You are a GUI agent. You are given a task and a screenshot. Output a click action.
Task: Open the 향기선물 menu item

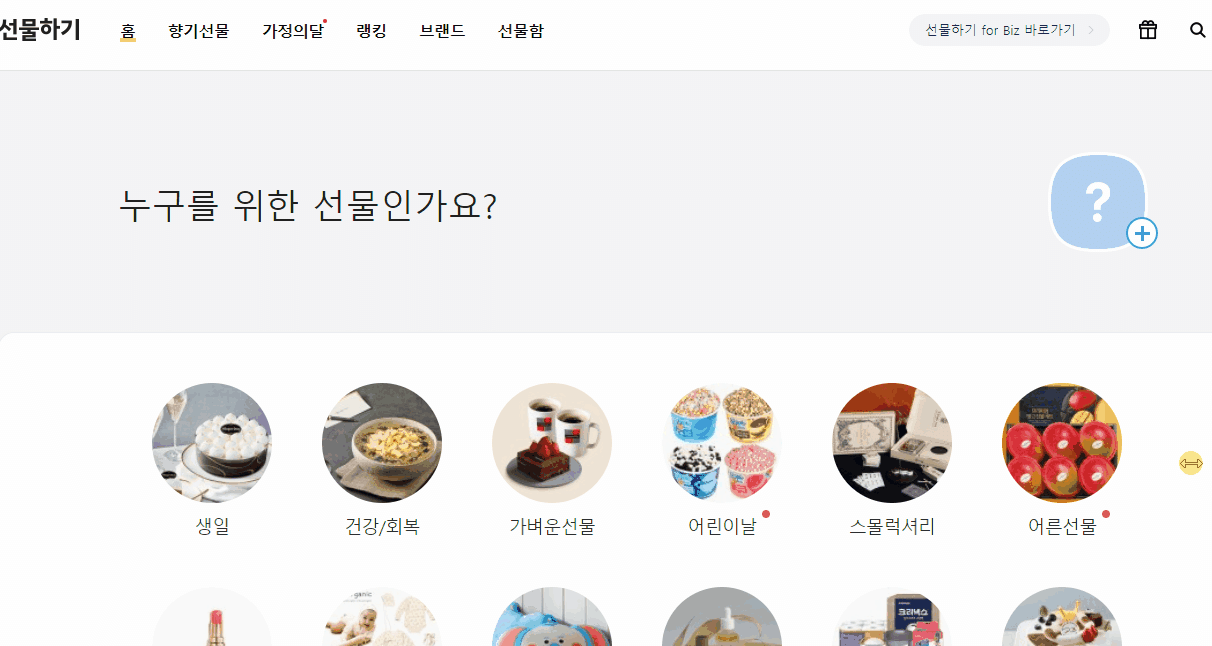pos(199,31)
